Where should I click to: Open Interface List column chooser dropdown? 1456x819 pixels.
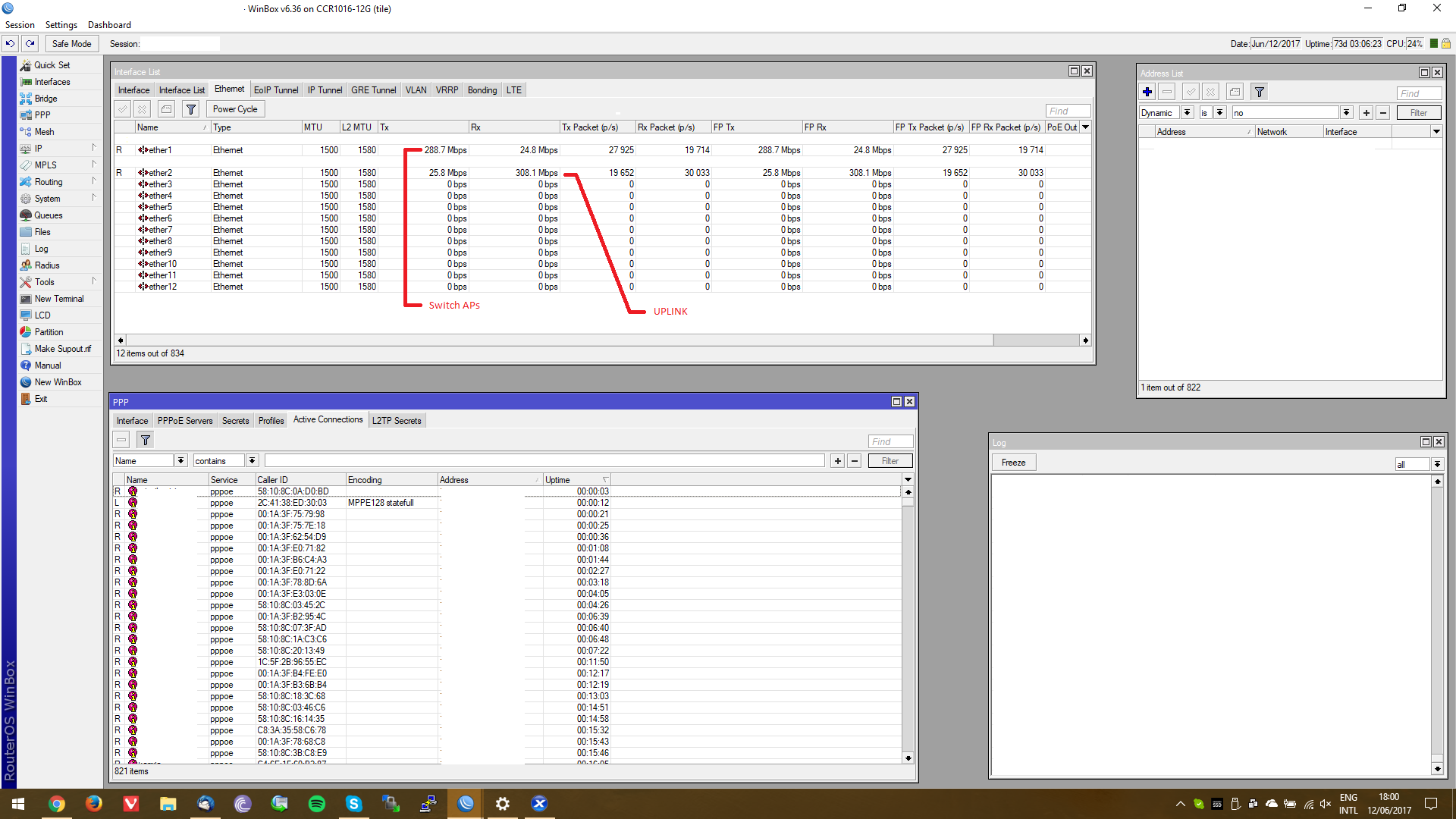click(x=1085, y=127)
